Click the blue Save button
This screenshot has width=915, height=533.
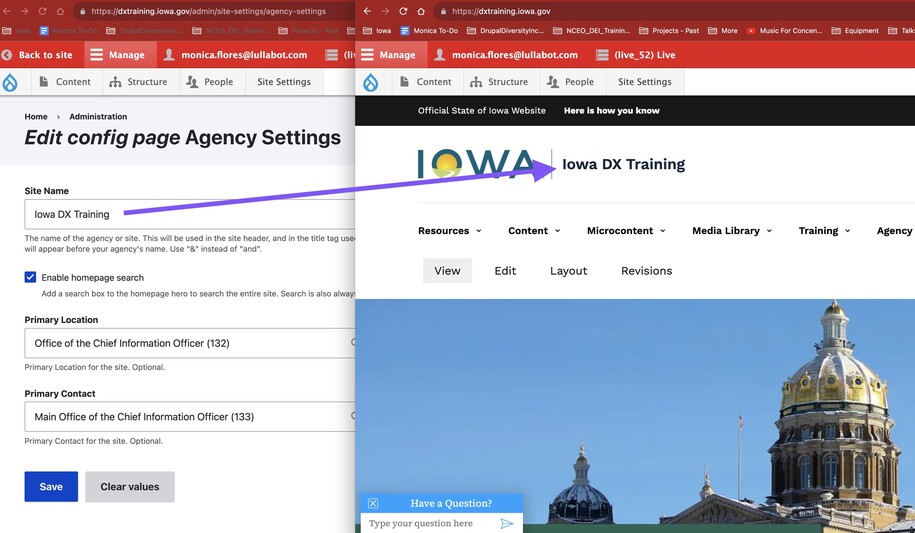point(51,487)
